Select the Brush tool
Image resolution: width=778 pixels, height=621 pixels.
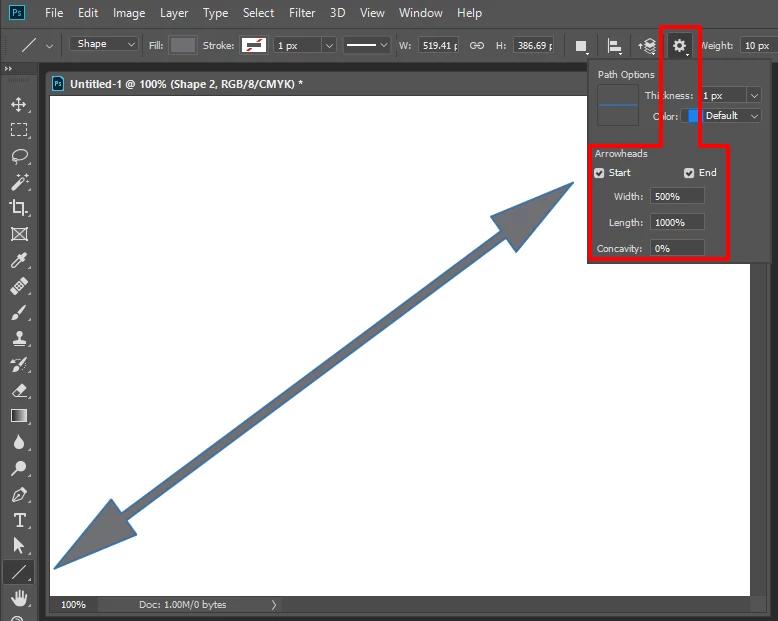[x=19, y=312]
